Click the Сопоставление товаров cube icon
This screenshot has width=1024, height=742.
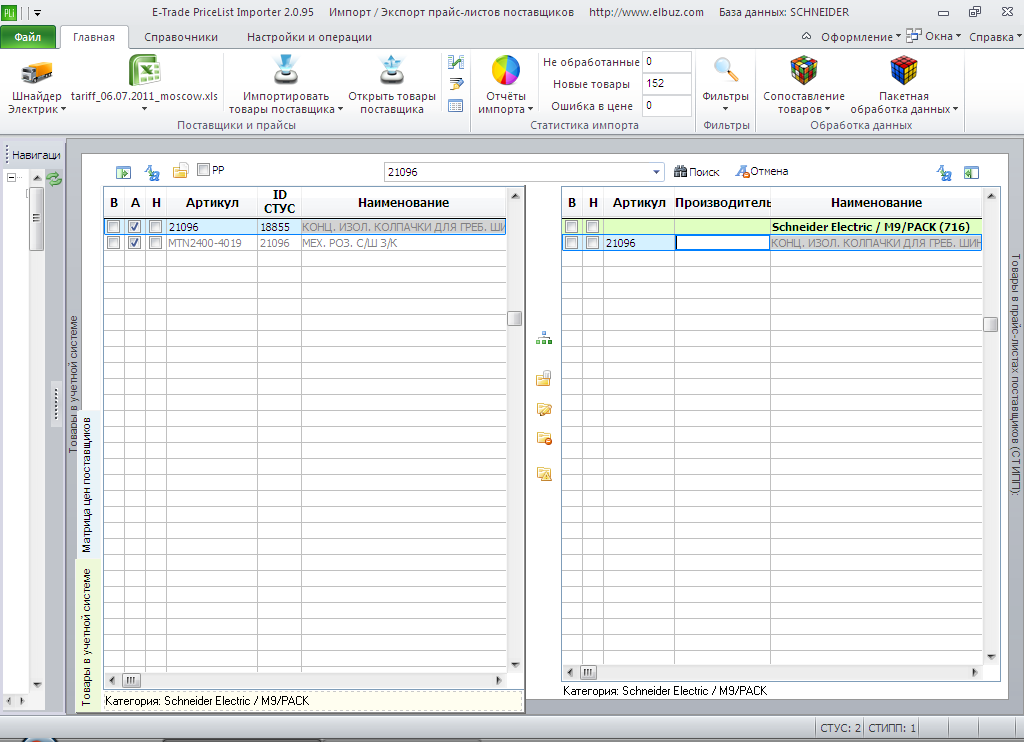coord(803,70)
